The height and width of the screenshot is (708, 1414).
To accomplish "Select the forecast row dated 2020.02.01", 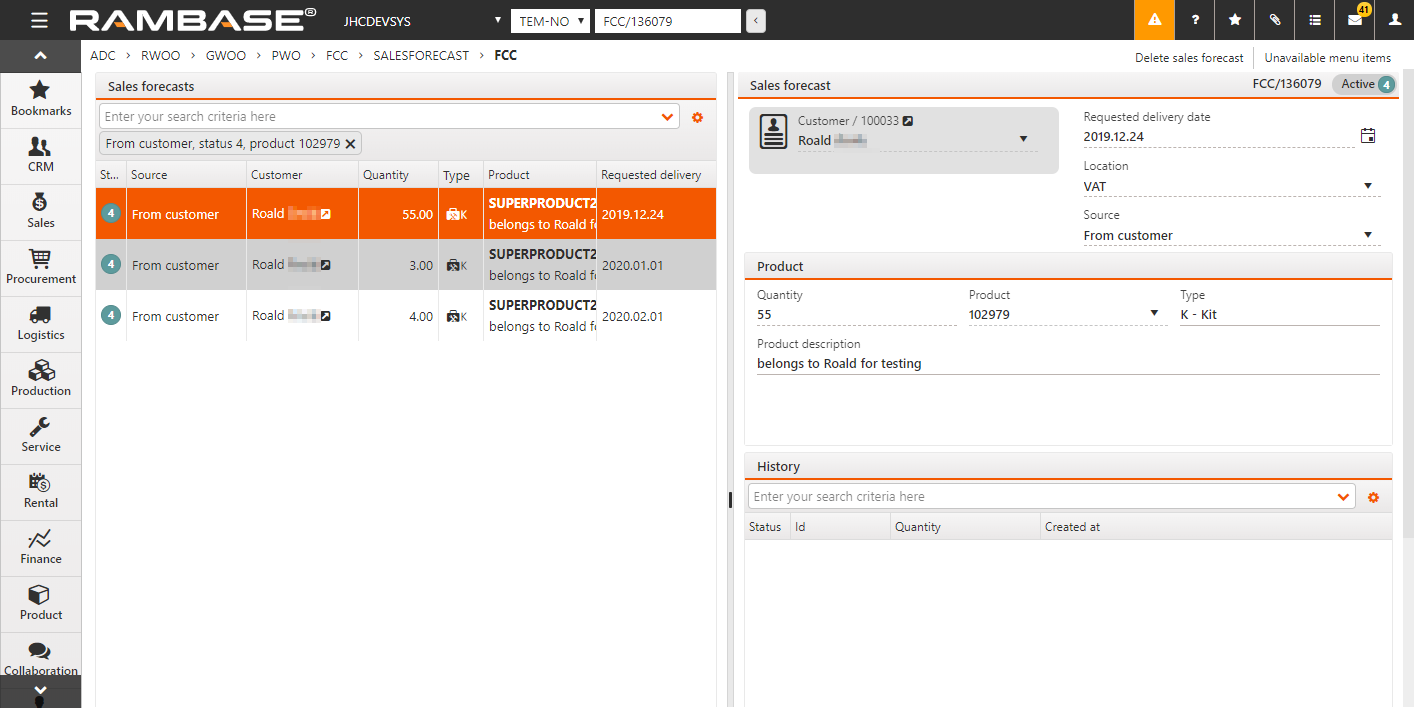I will pyautogui.click(x=406, y=316).
